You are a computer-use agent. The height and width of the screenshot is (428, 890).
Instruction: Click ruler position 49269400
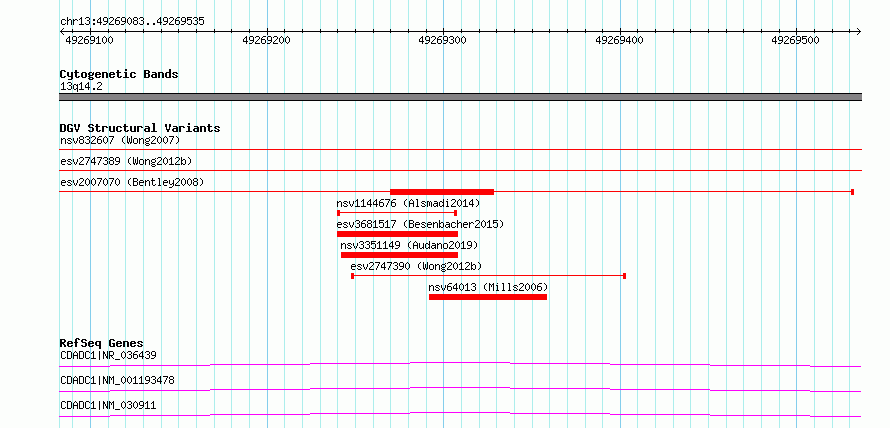tap(619, 40)
